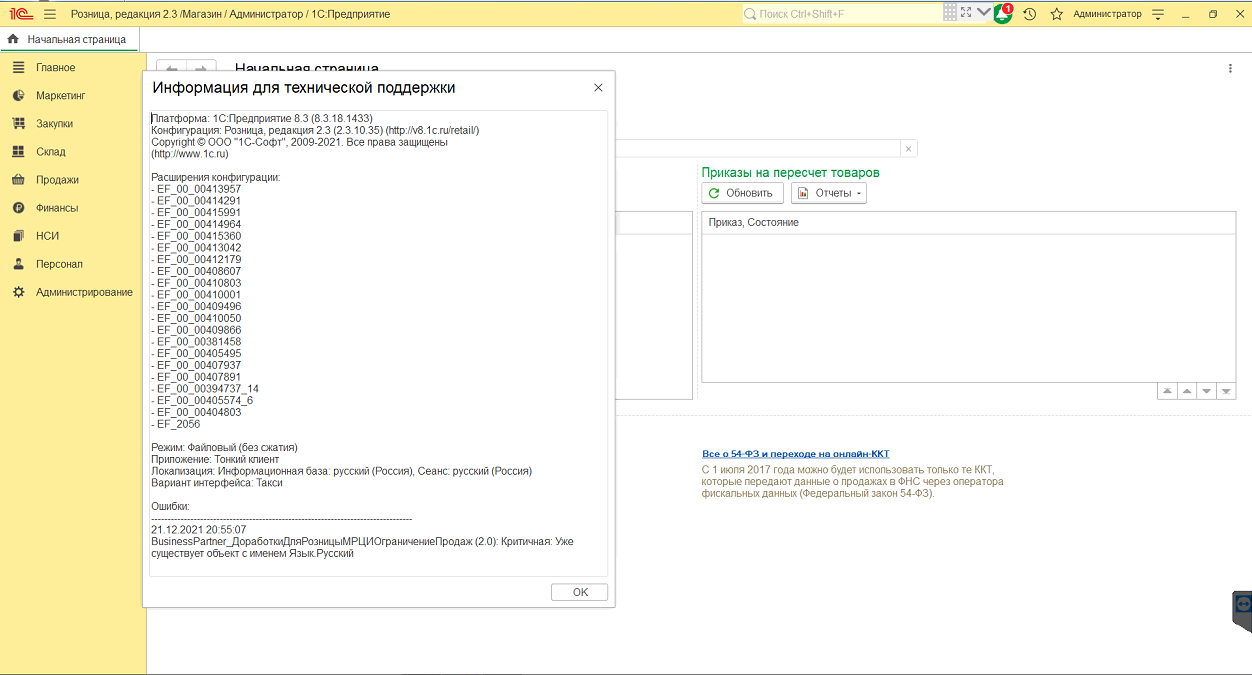
Task: Open the three-dot more actions menu
Action: coord(1230,68)
